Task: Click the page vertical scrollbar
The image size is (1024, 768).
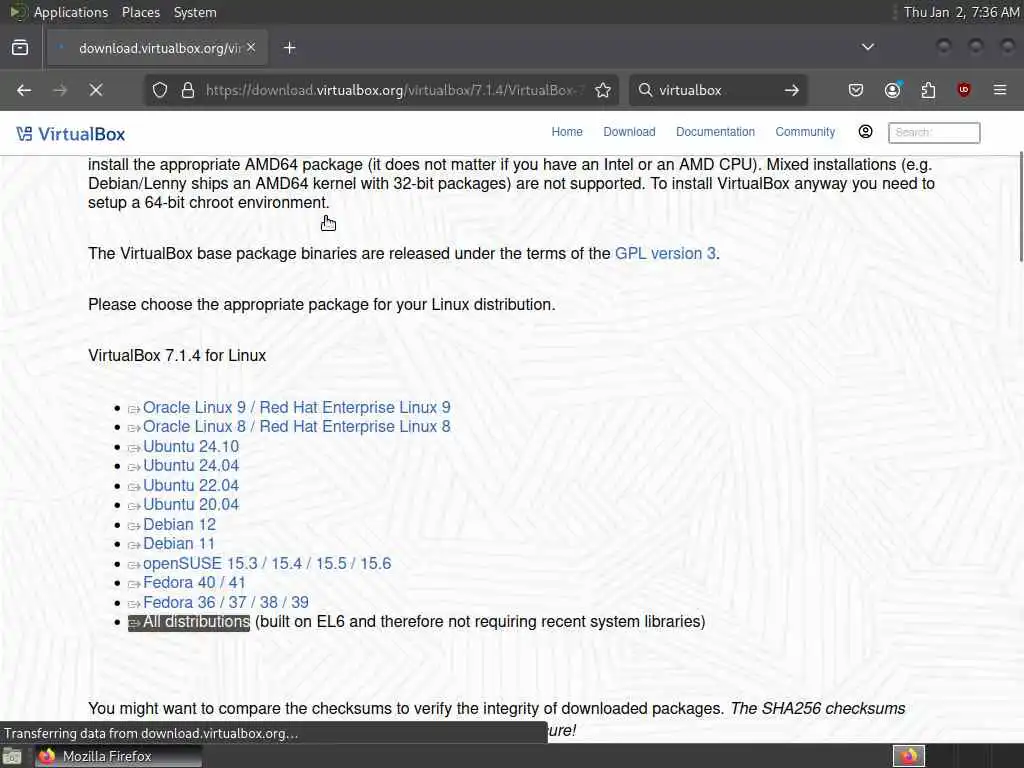Action: [x=1020, y=206]
